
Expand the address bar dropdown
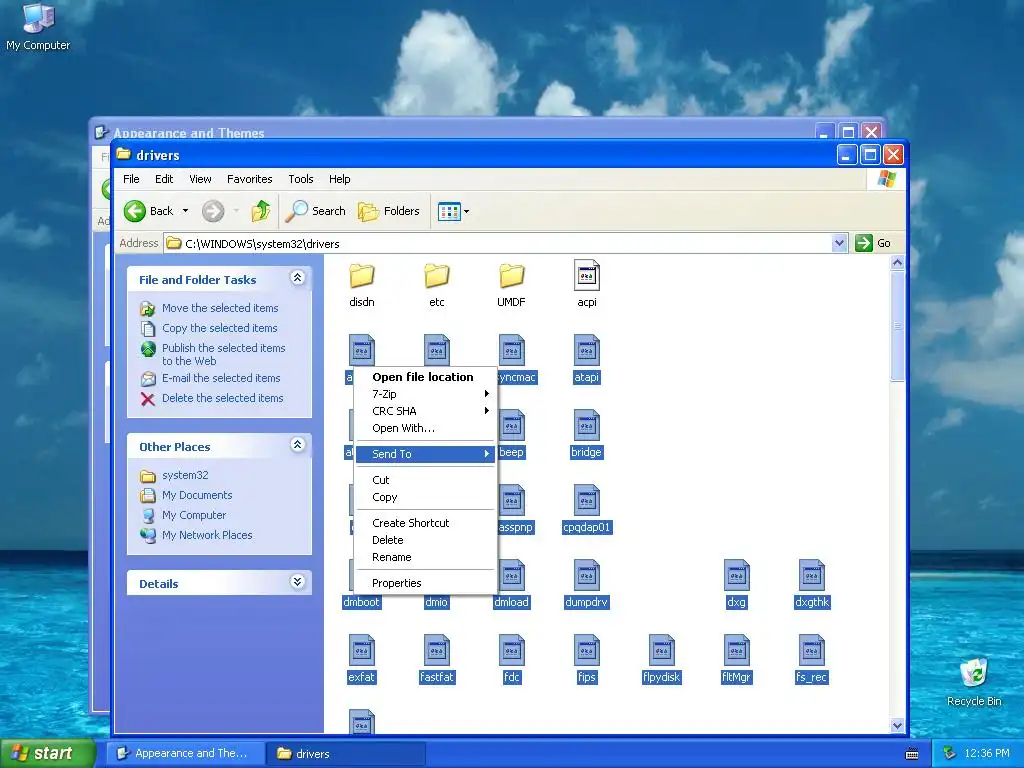[x=839, y=244]
